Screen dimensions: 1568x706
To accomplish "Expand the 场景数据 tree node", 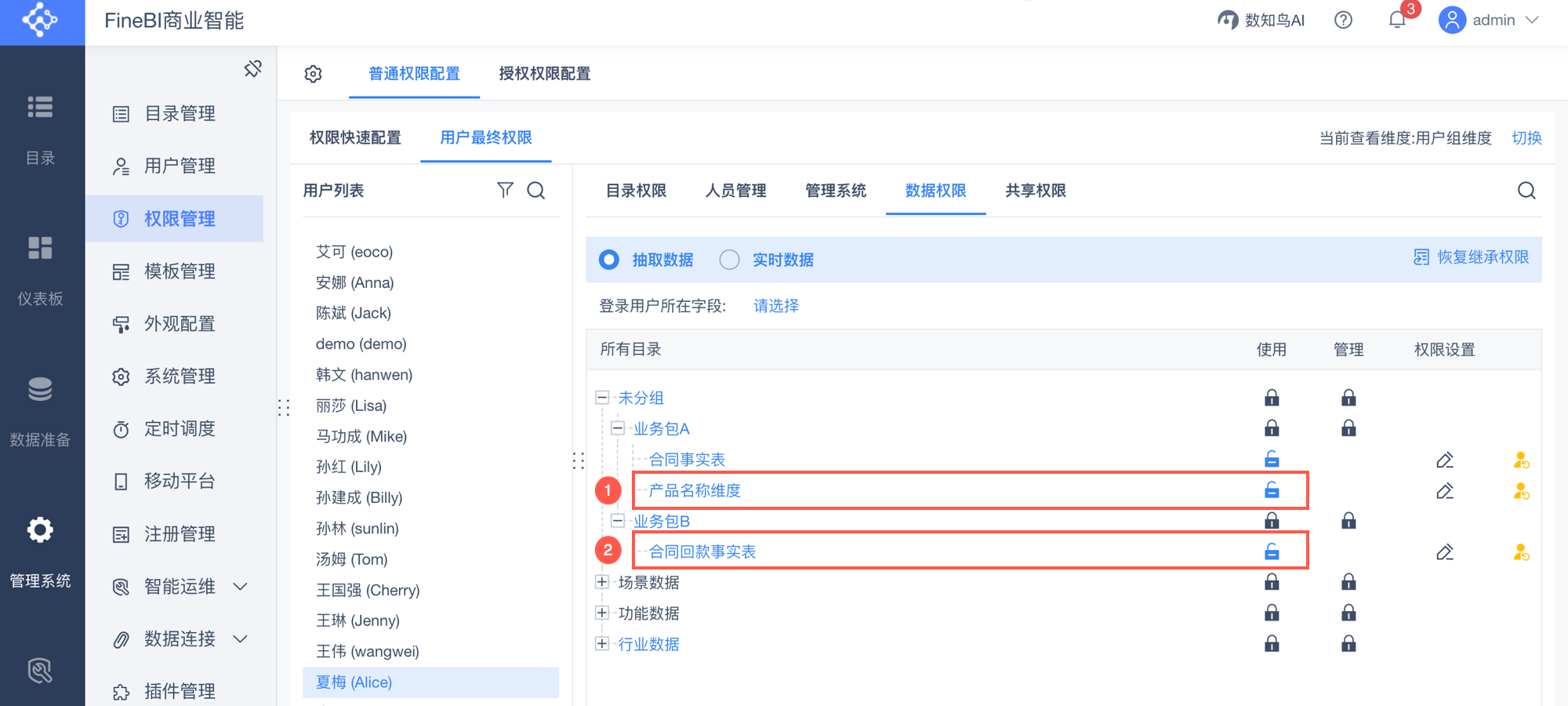I will click(x=601, y=582).
